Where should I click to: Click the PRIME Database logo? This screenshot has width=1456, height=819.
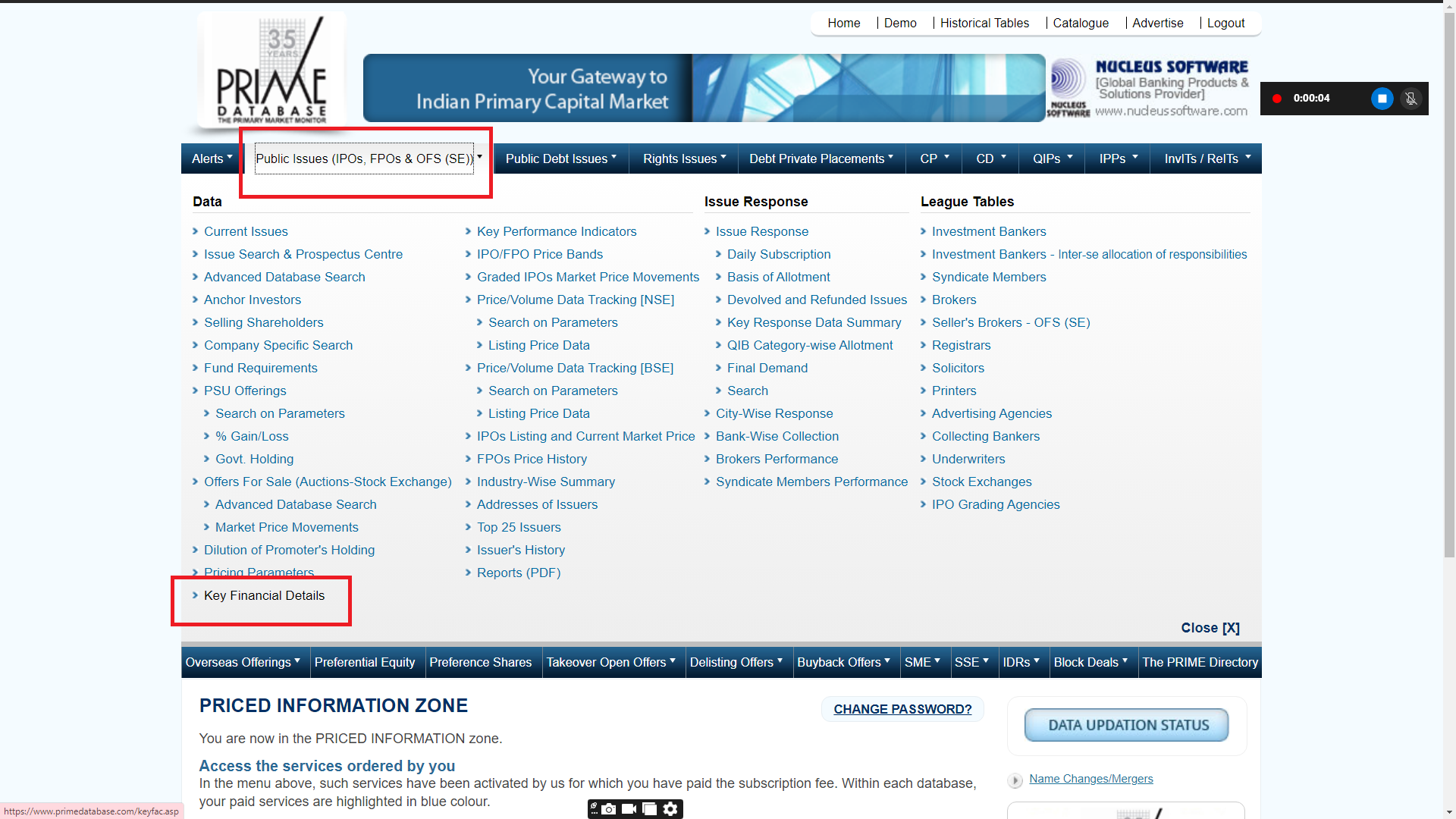[x=271, y=71]
